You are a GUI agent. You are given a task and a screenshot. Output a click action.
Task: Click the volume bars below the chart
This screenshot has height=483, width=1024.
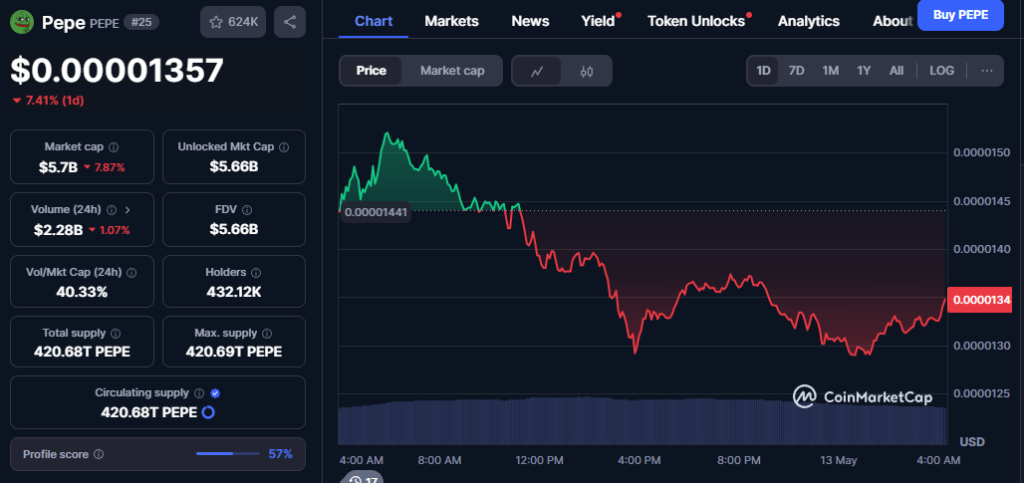pos(643,421)
